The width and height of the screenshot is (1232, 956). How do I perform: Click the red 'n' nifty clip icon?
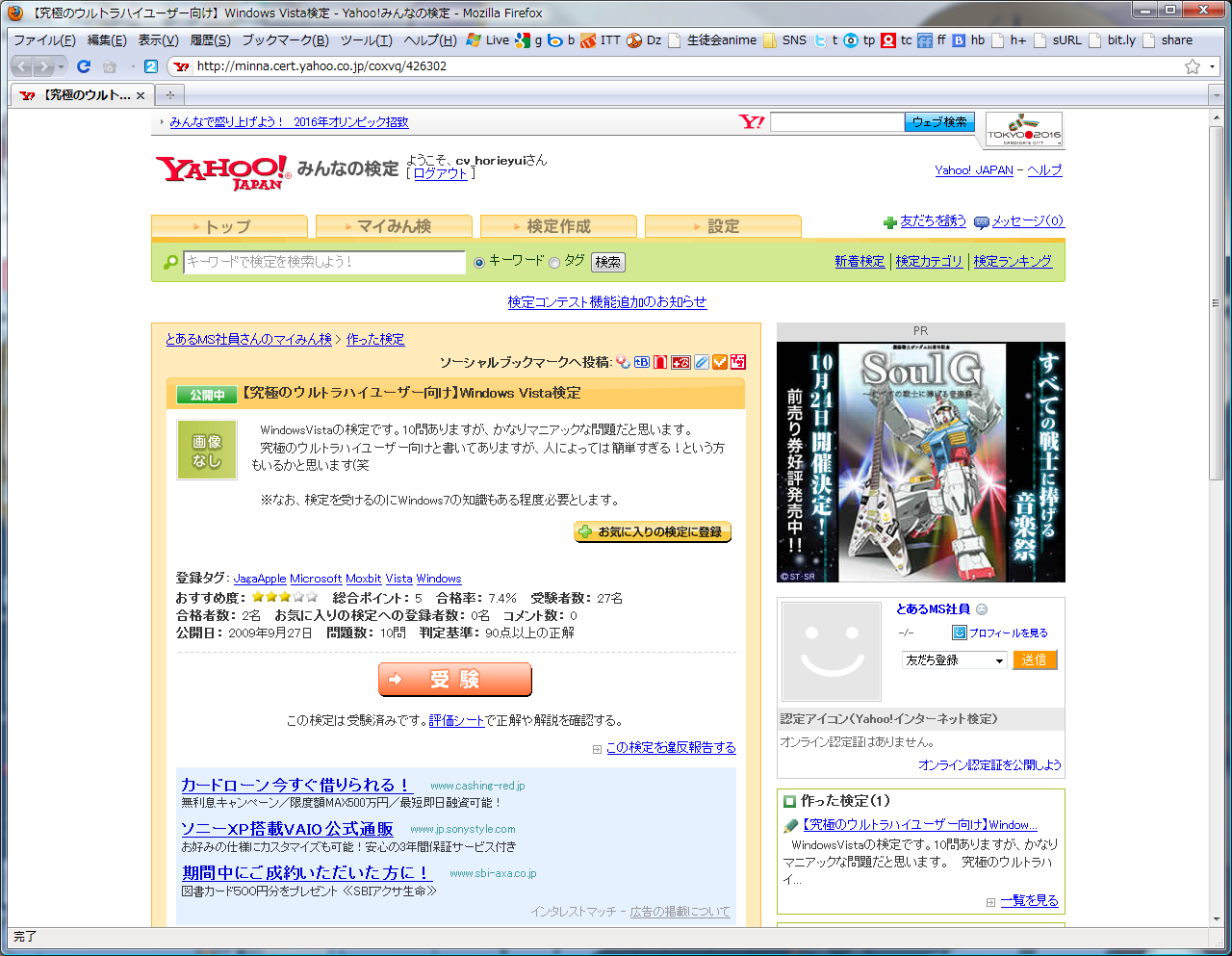pyautogui.click(x=660, y=362)
